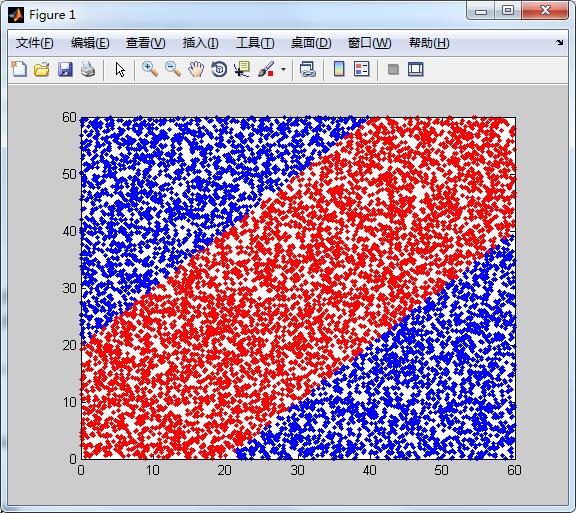
Task: Open the 帮助(H) menu
Action: click(429, 43)
